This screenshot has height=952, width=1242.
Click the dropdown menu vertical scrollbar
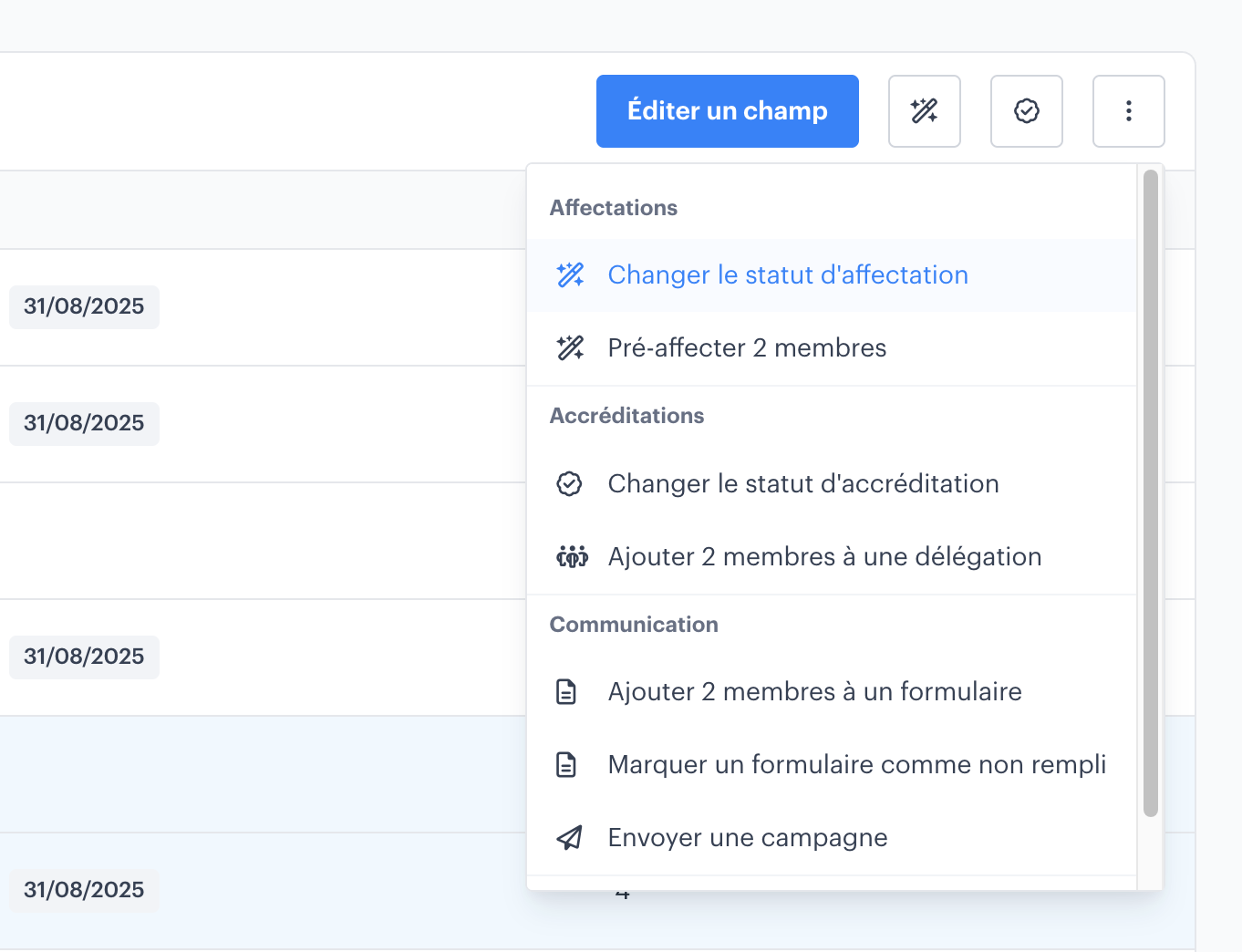click(x=1151, y=493)
